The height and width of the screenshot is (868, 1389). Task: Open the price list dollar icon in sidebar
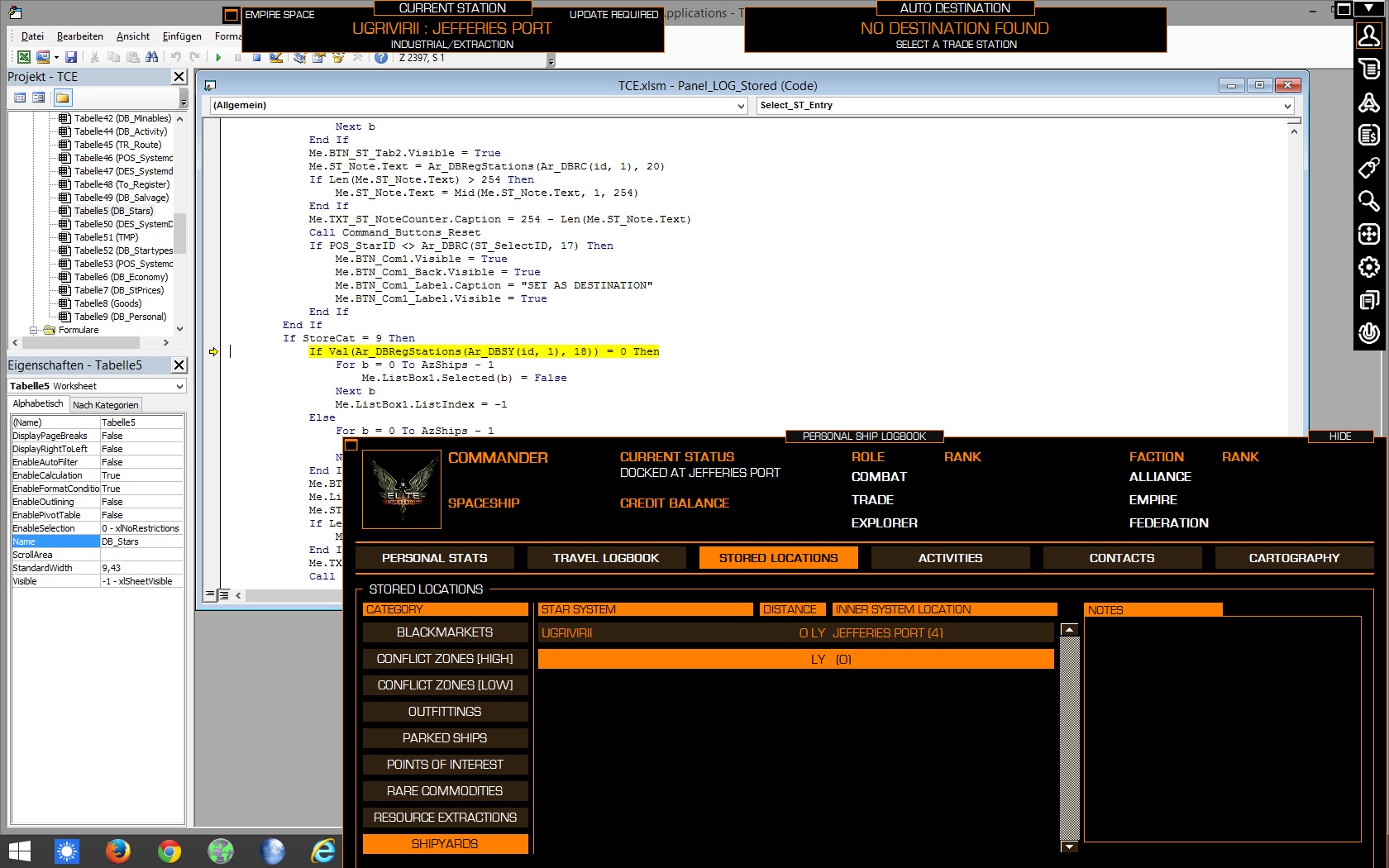pos(1369,135)
